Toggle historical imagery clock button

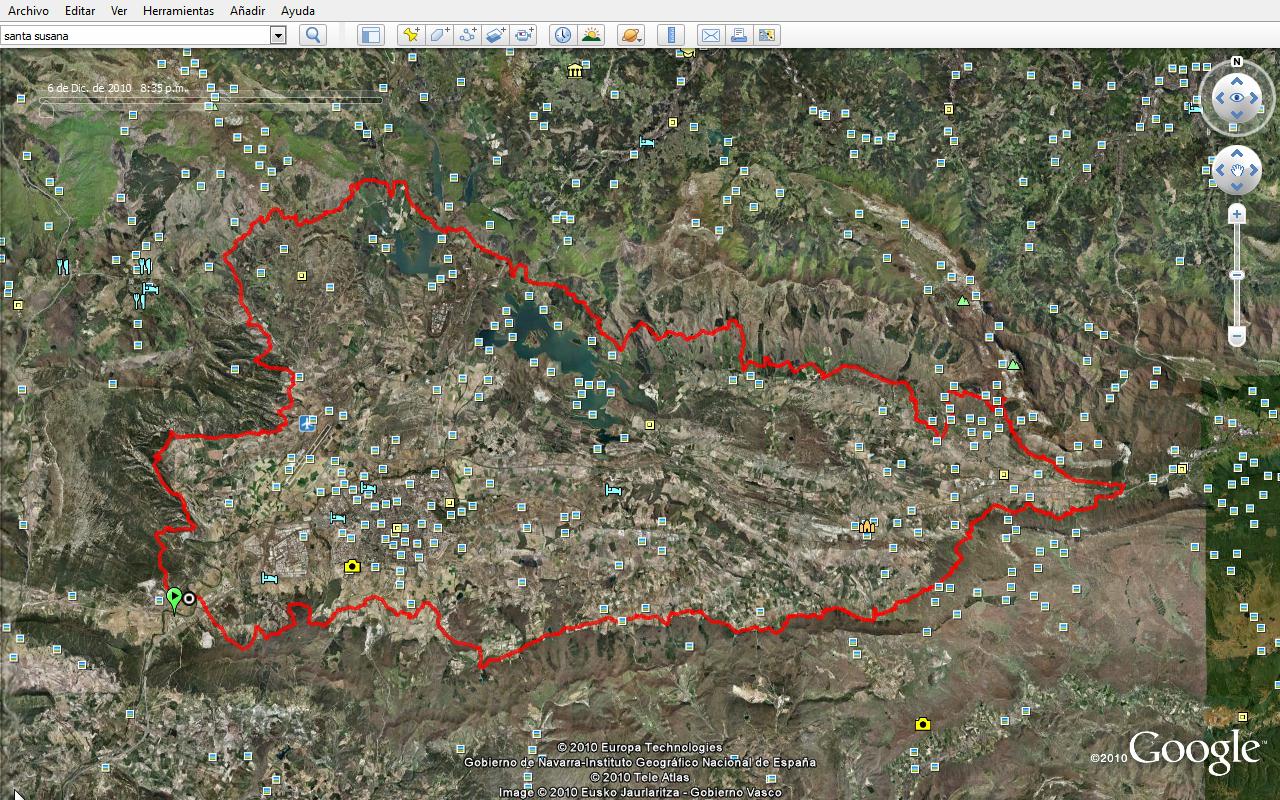coord(563,35)
